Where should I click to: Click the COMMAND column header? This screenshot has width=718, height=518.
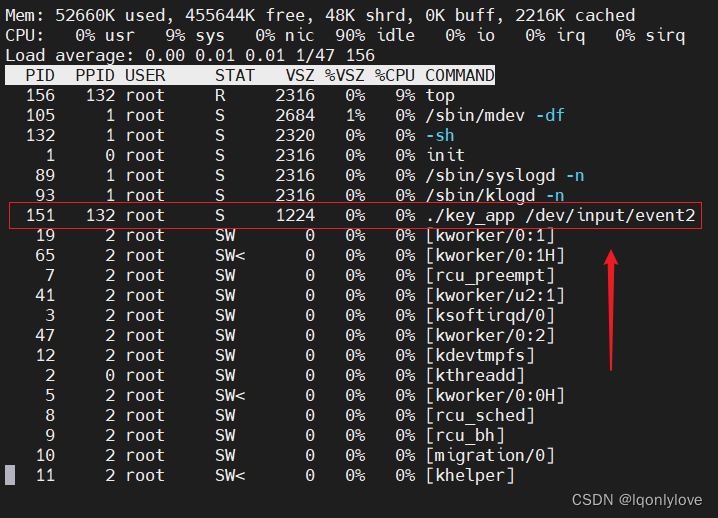(460, 75)
